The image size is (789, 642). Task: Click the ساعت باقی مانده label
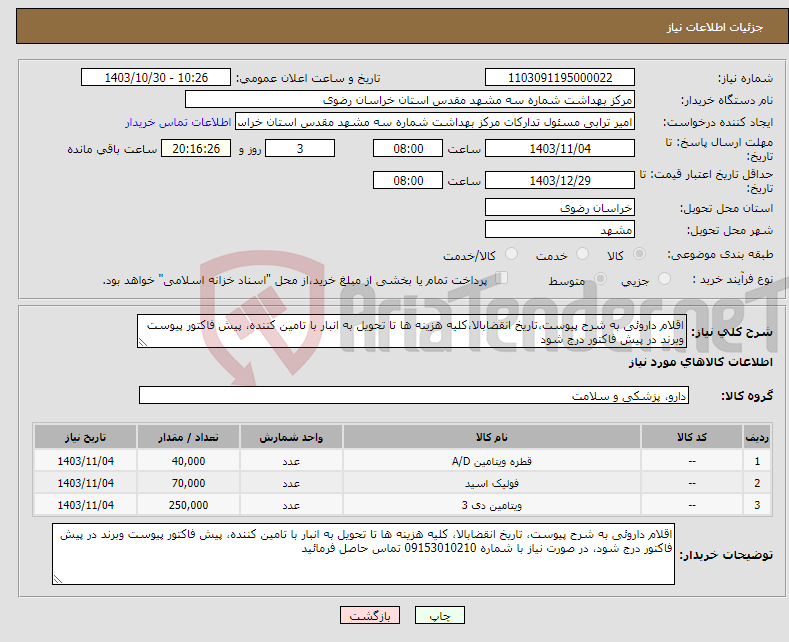pos(112,149)
